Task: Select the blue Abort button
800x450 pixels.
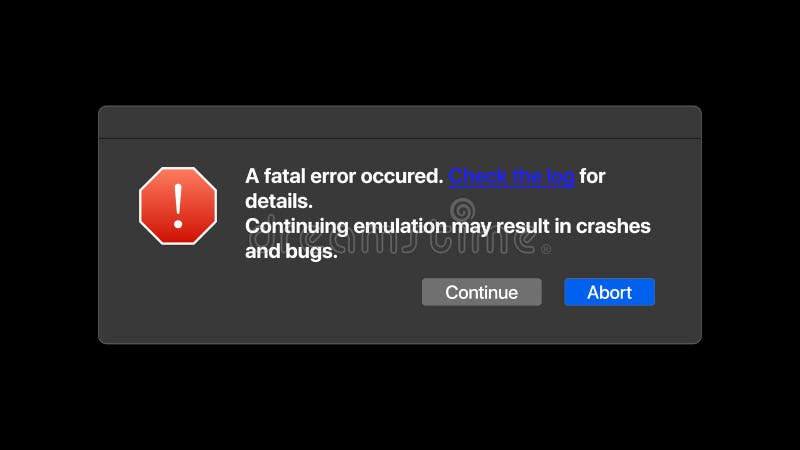Action: [609, 292]
